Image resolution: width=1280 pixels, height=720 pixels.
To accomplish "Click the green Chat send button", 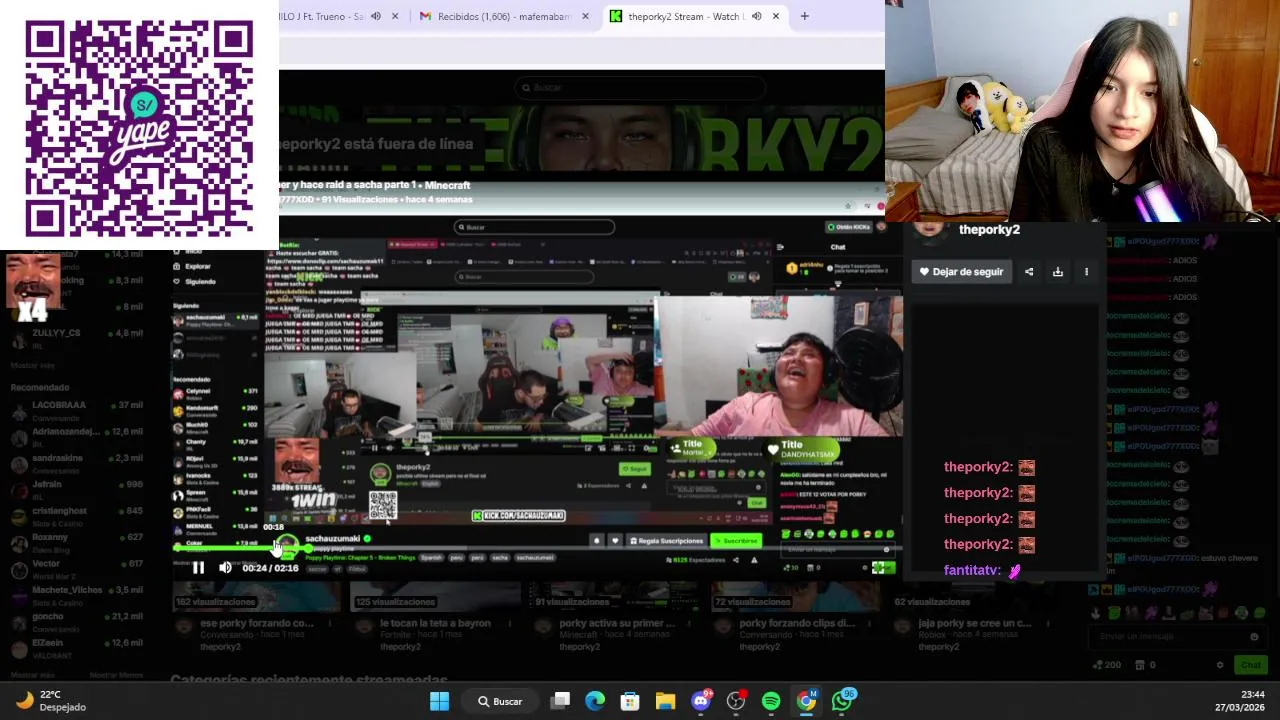I will 1250,665.
